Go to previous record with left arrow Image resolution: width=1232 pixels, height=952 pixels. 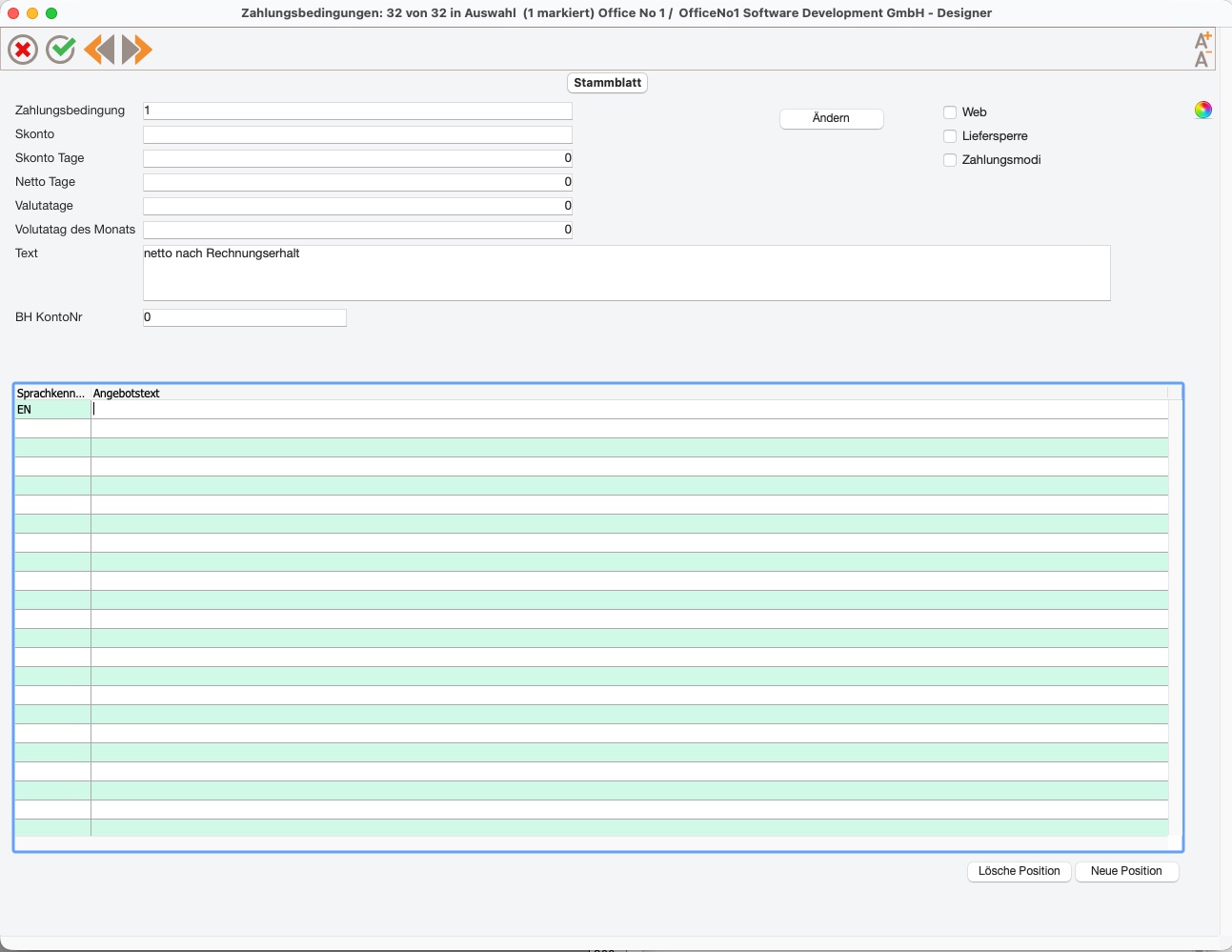click(99, 50)
